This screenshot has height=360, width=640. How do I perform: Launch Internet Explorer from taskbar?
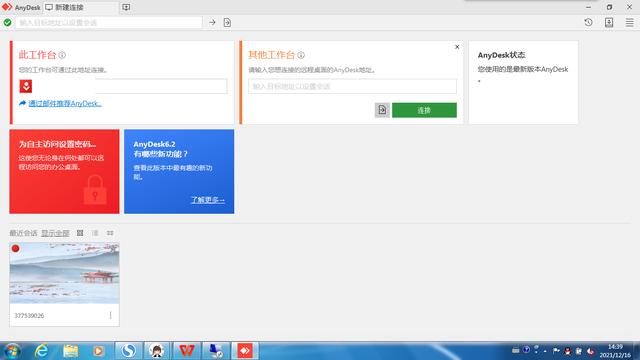[42, 351]
